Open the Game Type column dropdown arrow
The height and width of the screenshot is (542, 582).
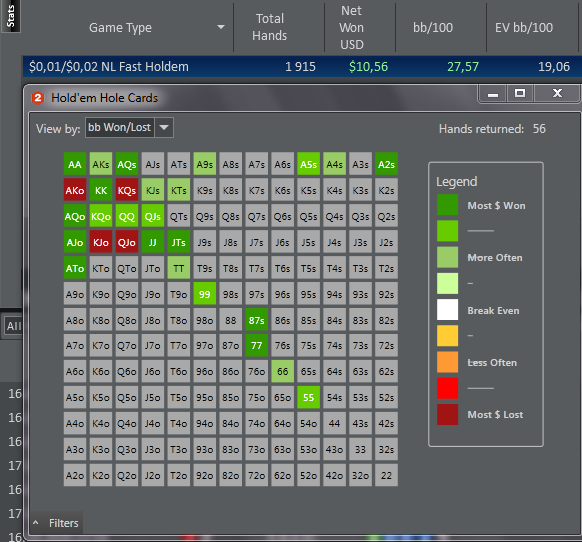tap(221, 27)
